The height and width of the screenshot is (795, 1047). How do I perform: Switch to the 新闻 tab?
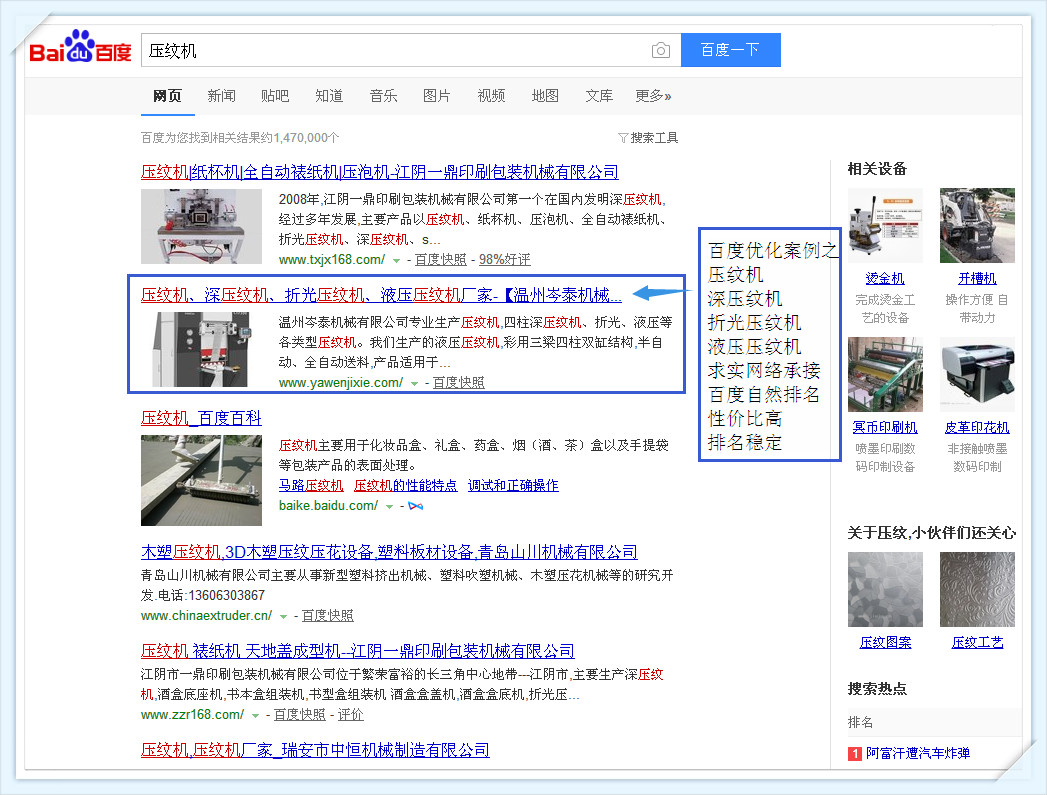pos(221,96)
